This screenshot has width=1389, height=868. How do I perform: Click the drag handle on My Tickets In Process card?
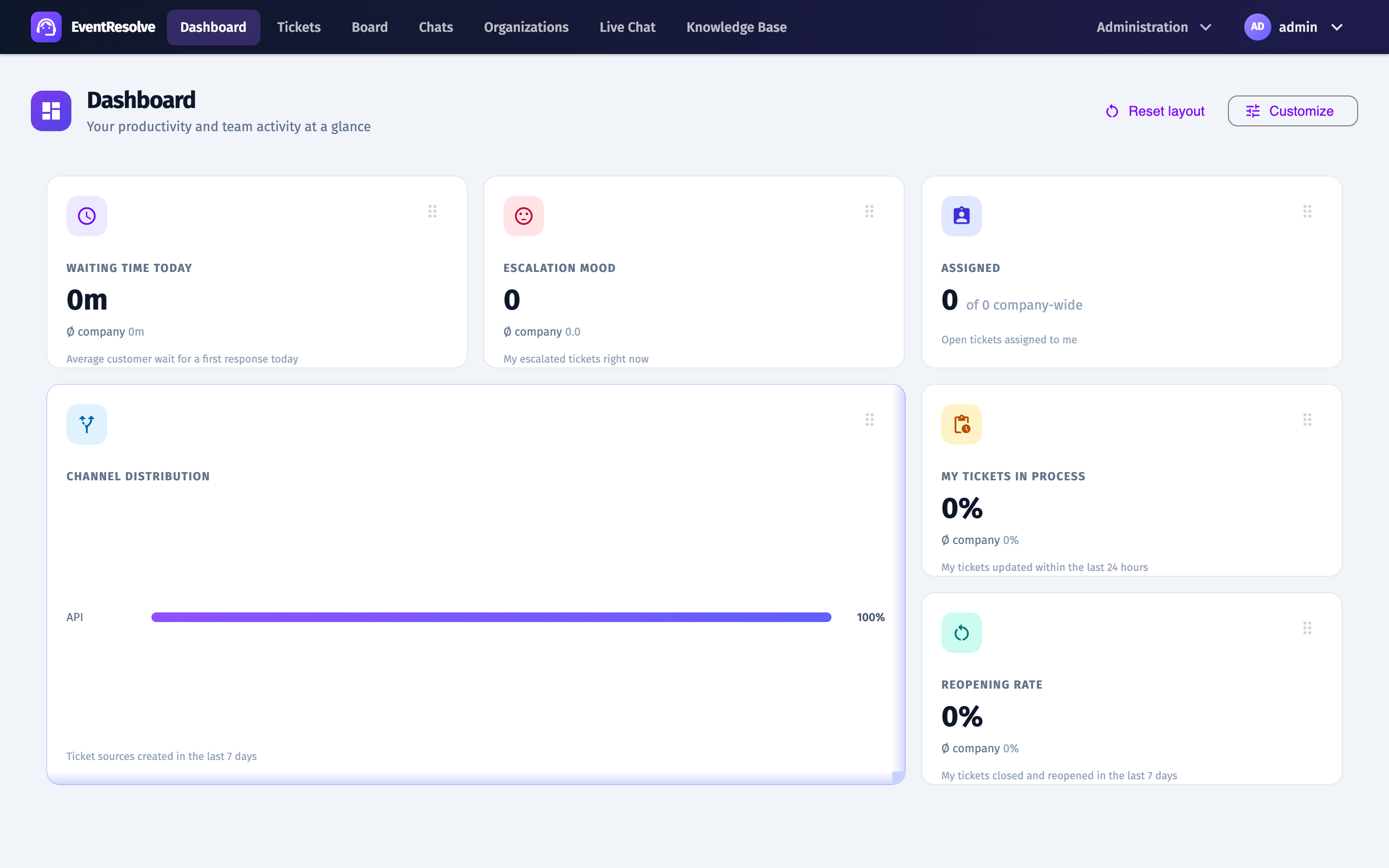1307,420
